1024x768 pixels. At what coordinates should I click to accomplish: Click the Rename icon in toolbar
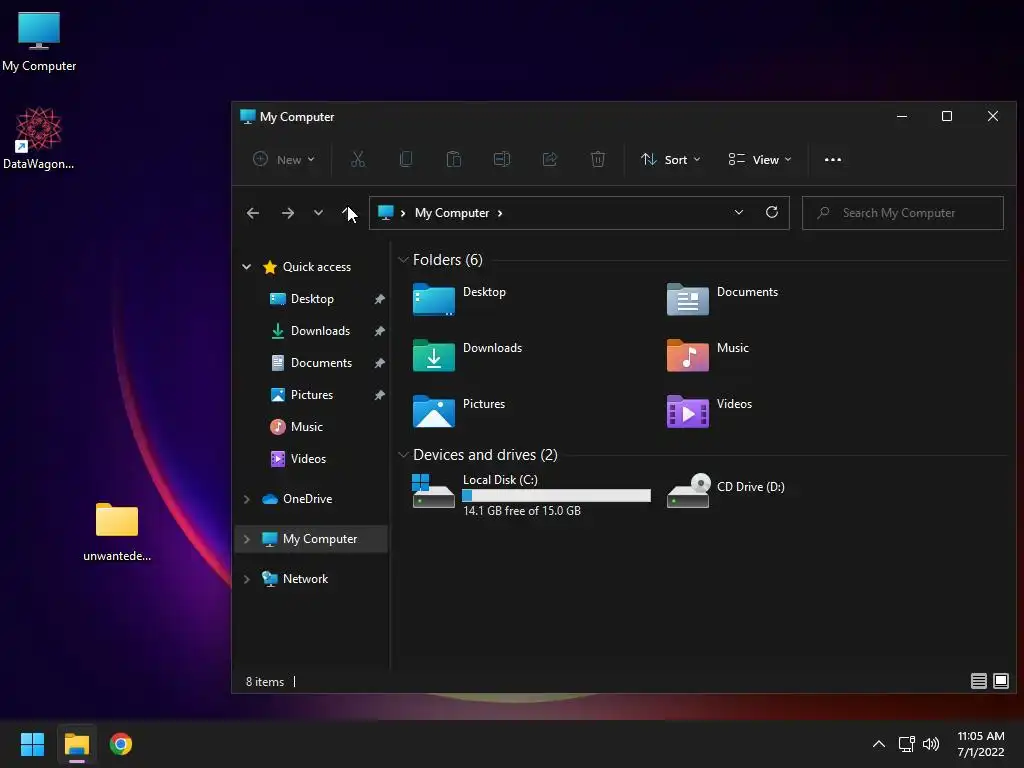tap(502, 159)
